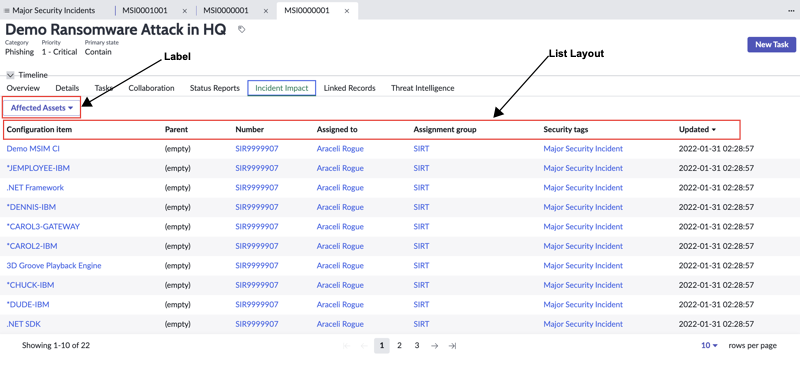The height and width of the screenshot is (388, 800).
Task: Open the hamburger menu for Major Security Incidents
Action: click(x=7, y=10)
